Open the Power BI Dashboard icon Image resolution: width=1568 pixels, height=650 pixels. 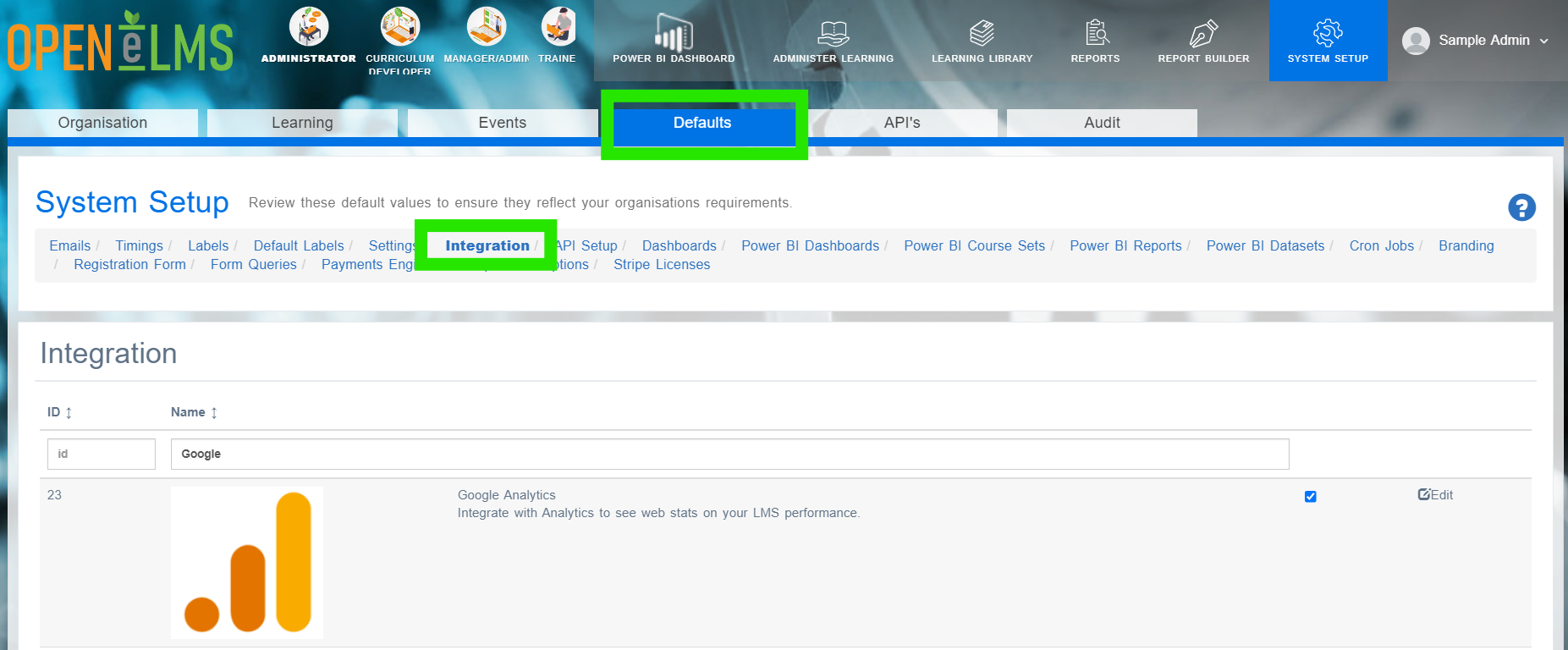(x=674, y=33)
